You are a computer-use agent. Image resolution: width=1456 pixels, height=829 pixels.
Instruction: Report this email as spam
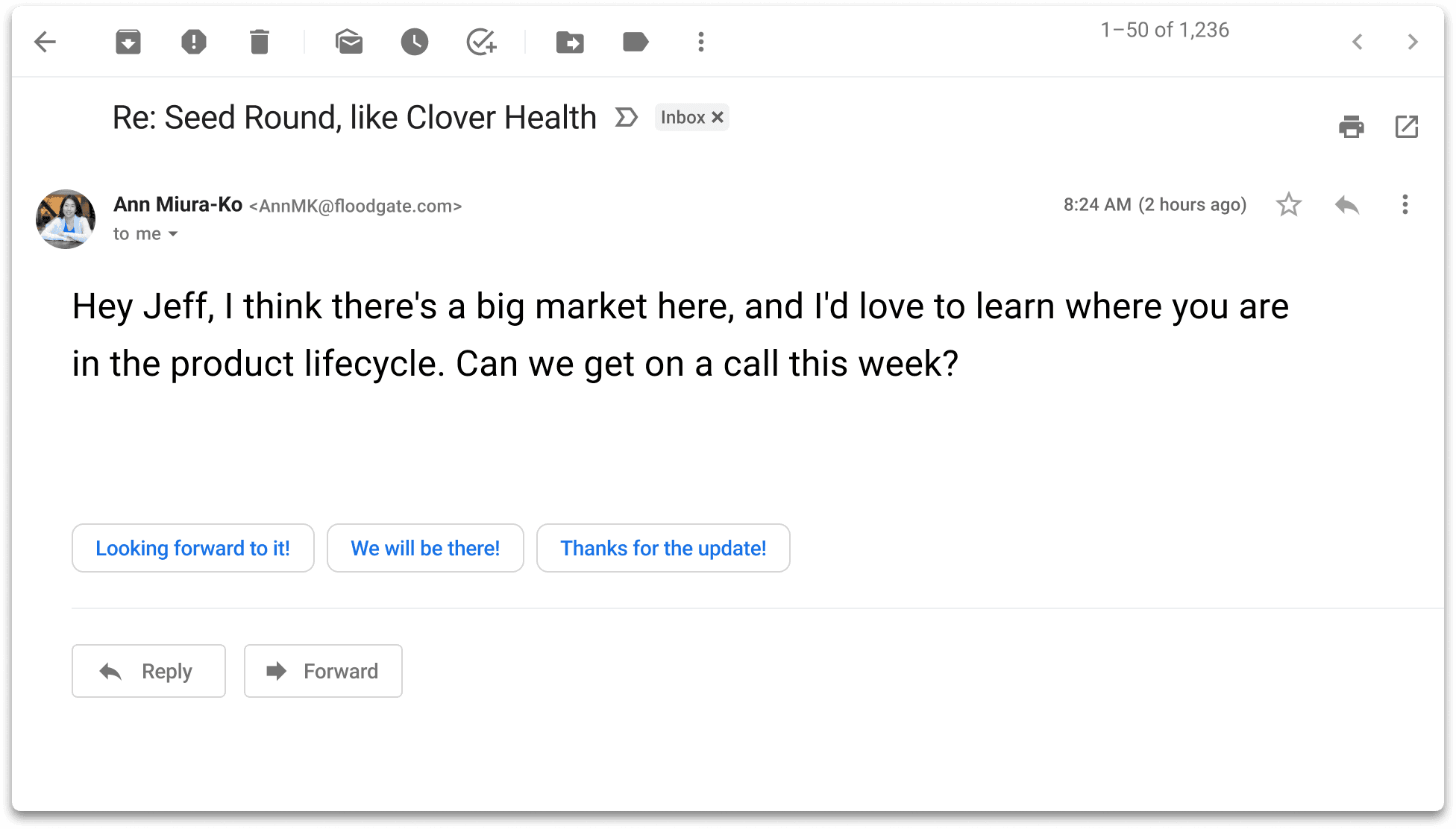(x=194, y=42)
